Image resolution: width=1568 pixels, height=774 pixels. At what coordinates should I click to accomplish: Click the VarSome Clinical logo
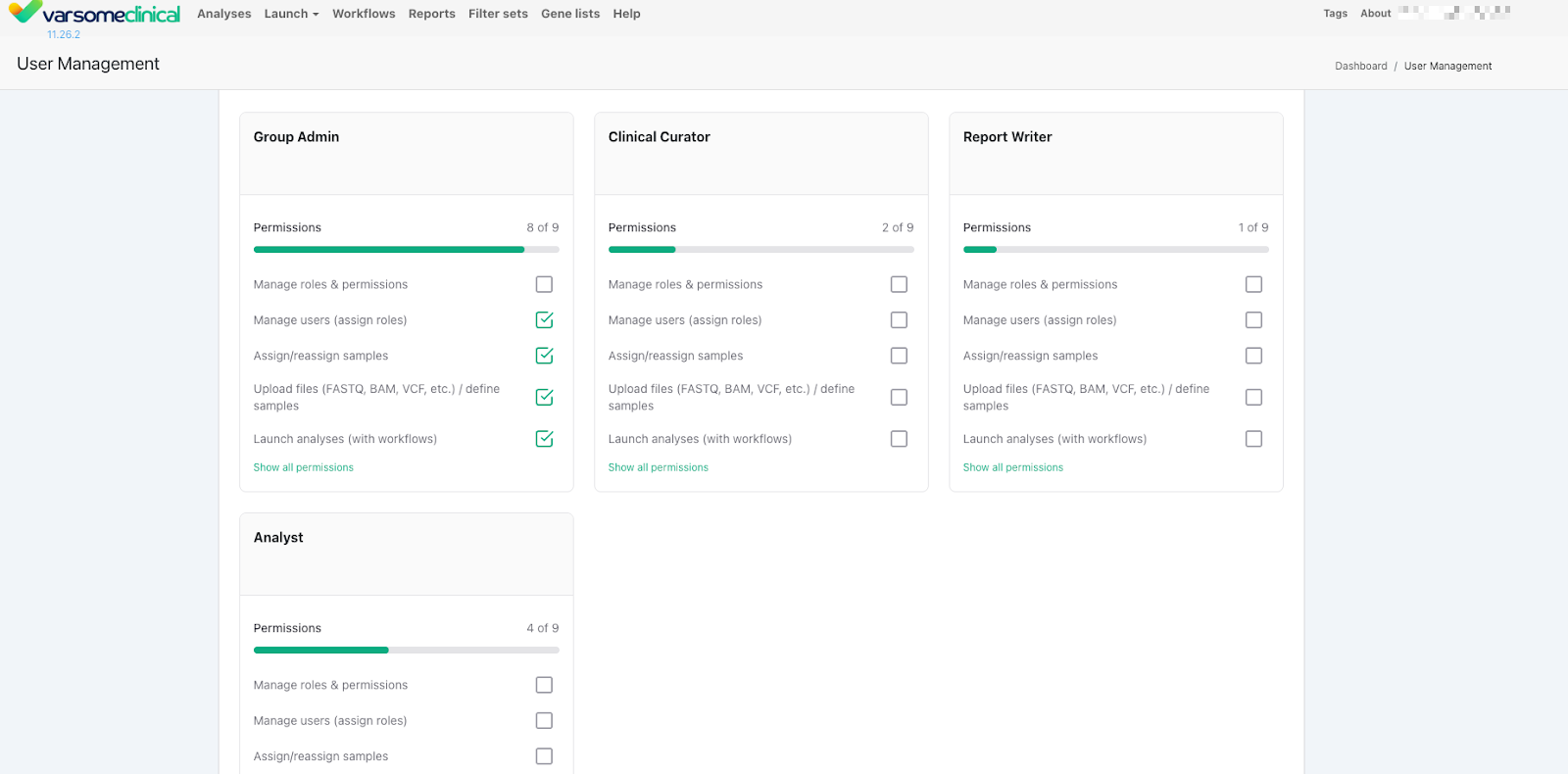95,14
